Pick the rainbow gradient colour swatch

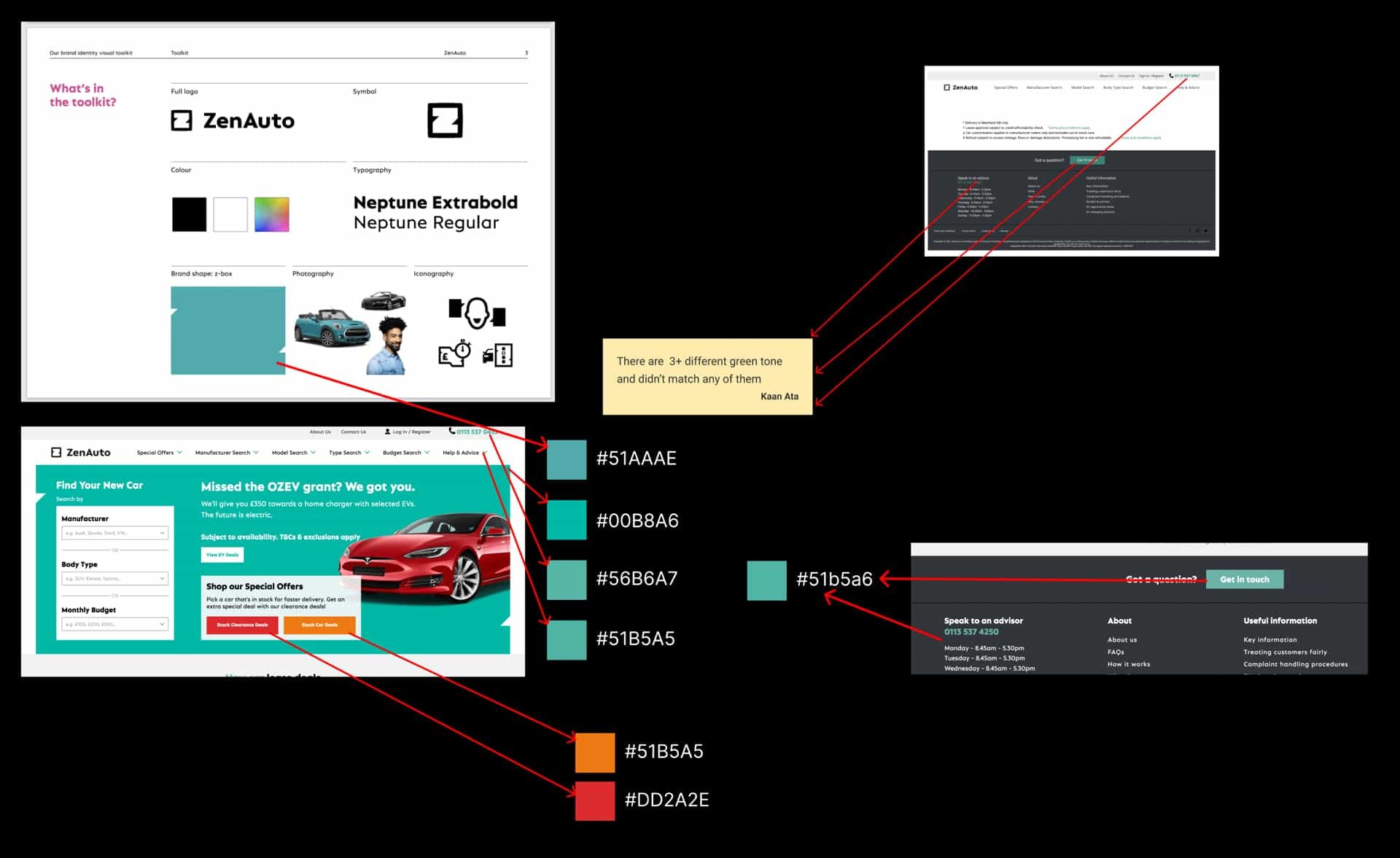(x=272, y=214)
